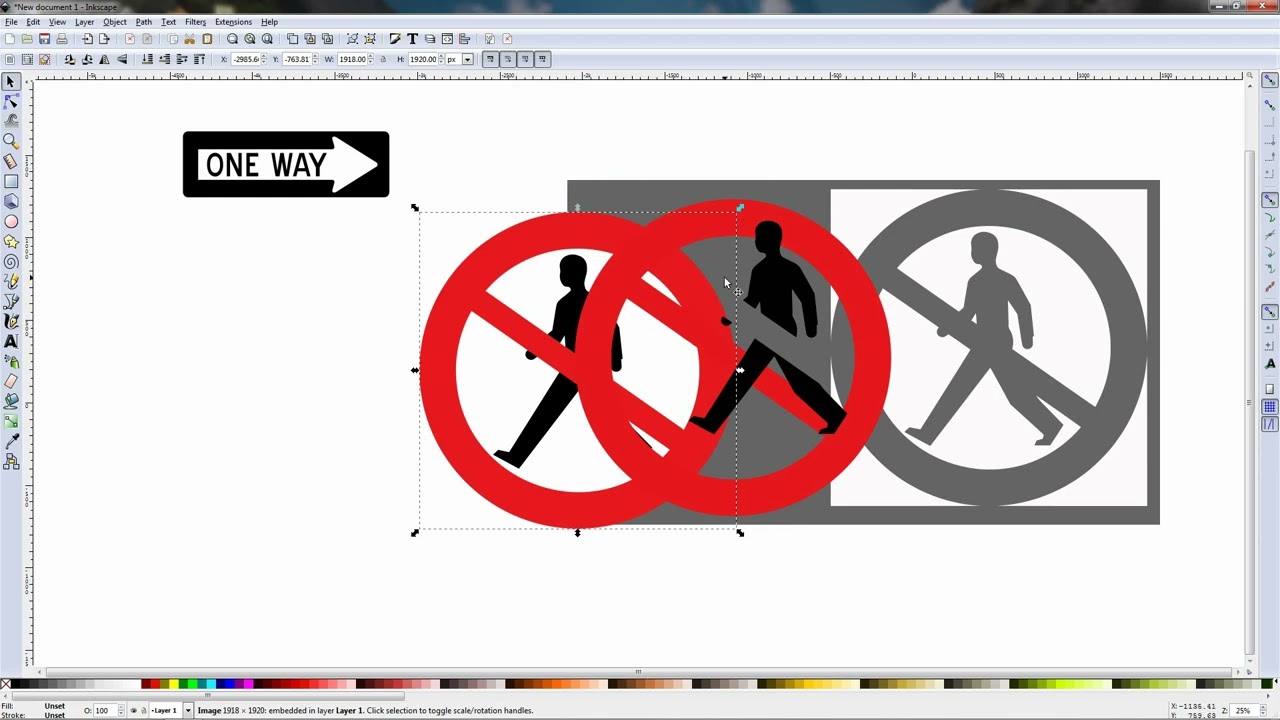
Task: Pick the yellow palette swatch
Action: (x=174, y=684)
